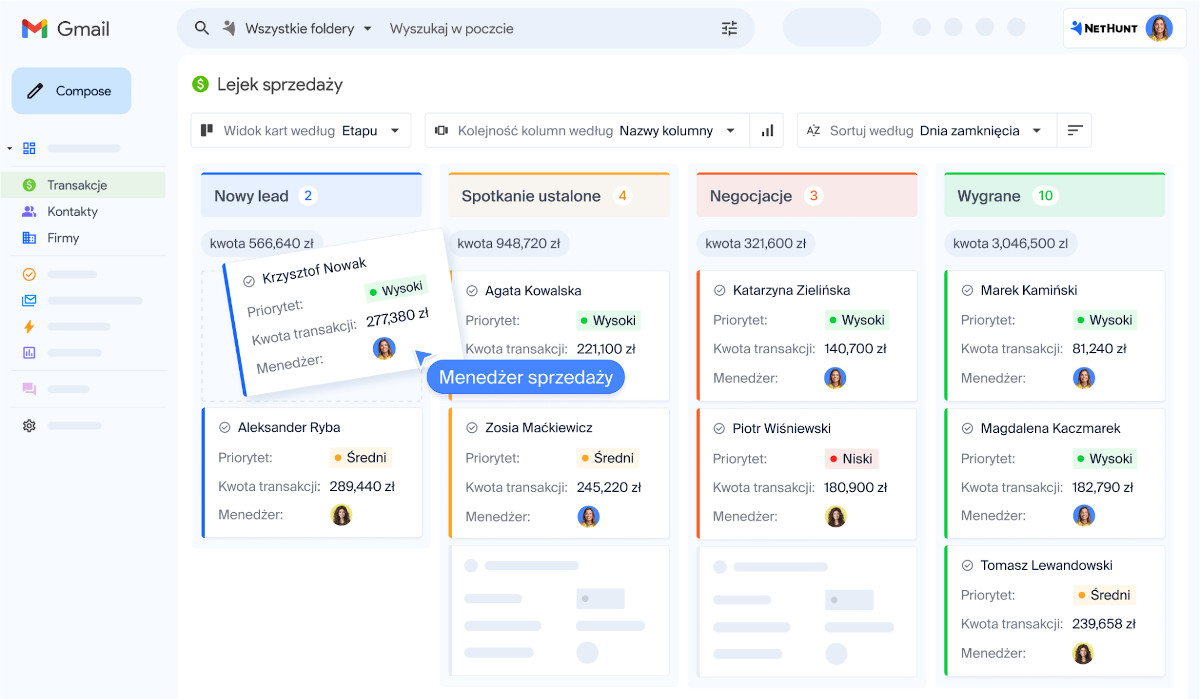Click the bar chart icon next to column settings
The image size is (1200, 699).
click(x=766, y=130)
